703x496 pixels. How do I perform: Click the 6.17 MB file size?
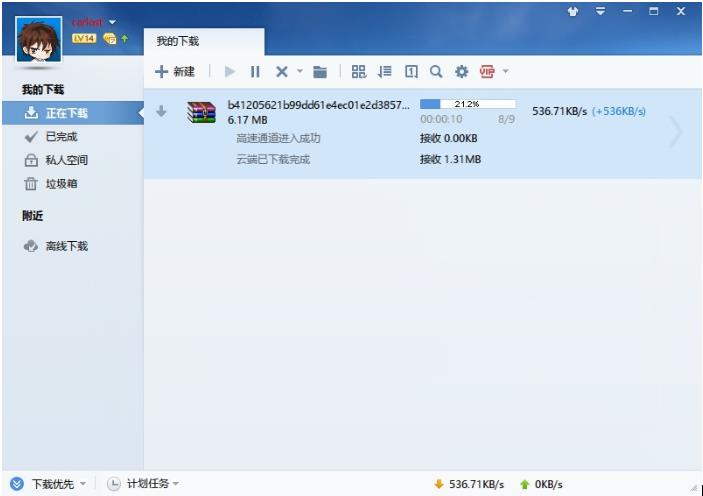247,120
